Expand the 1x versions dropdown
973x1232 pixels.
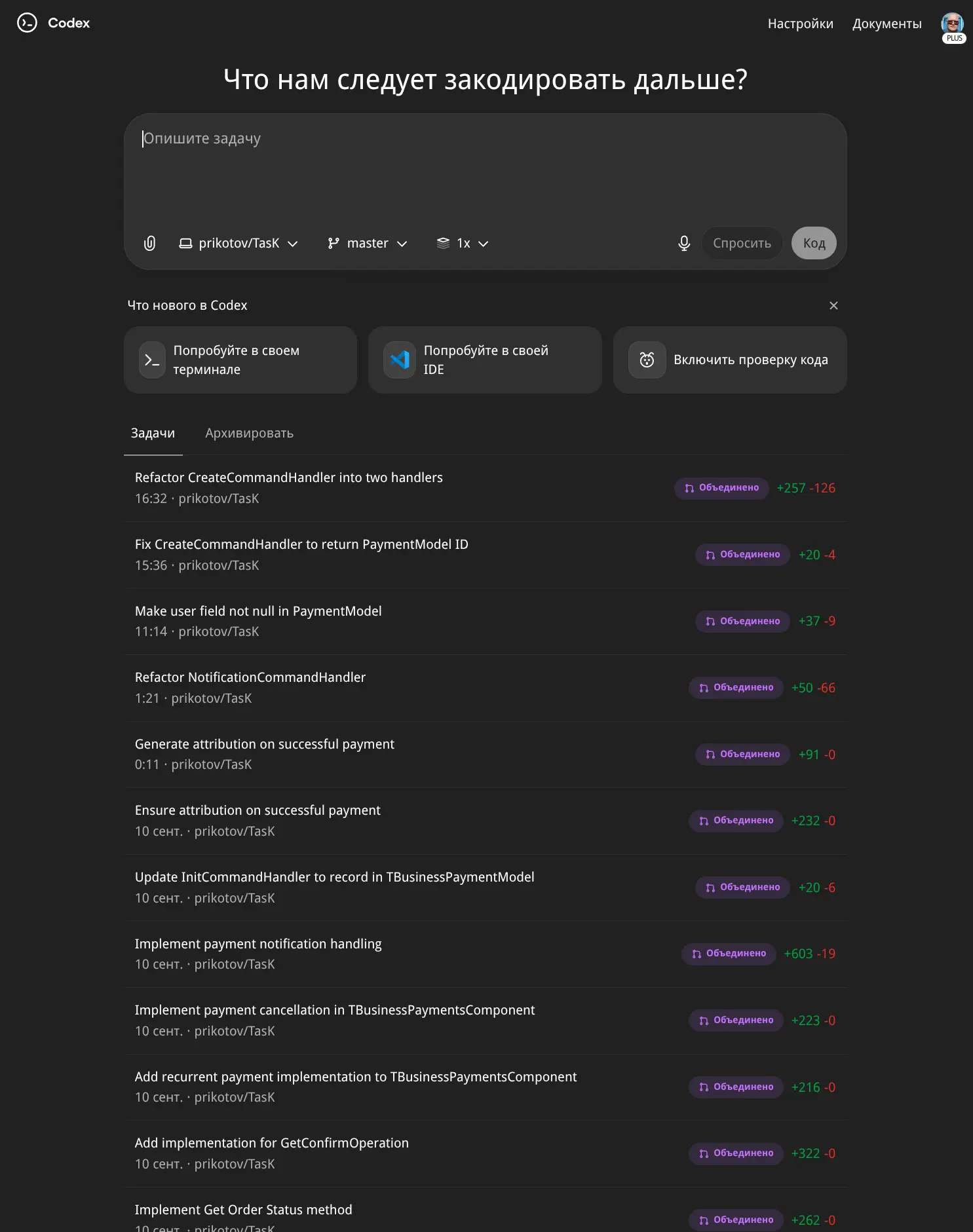[x=463, y=244]
